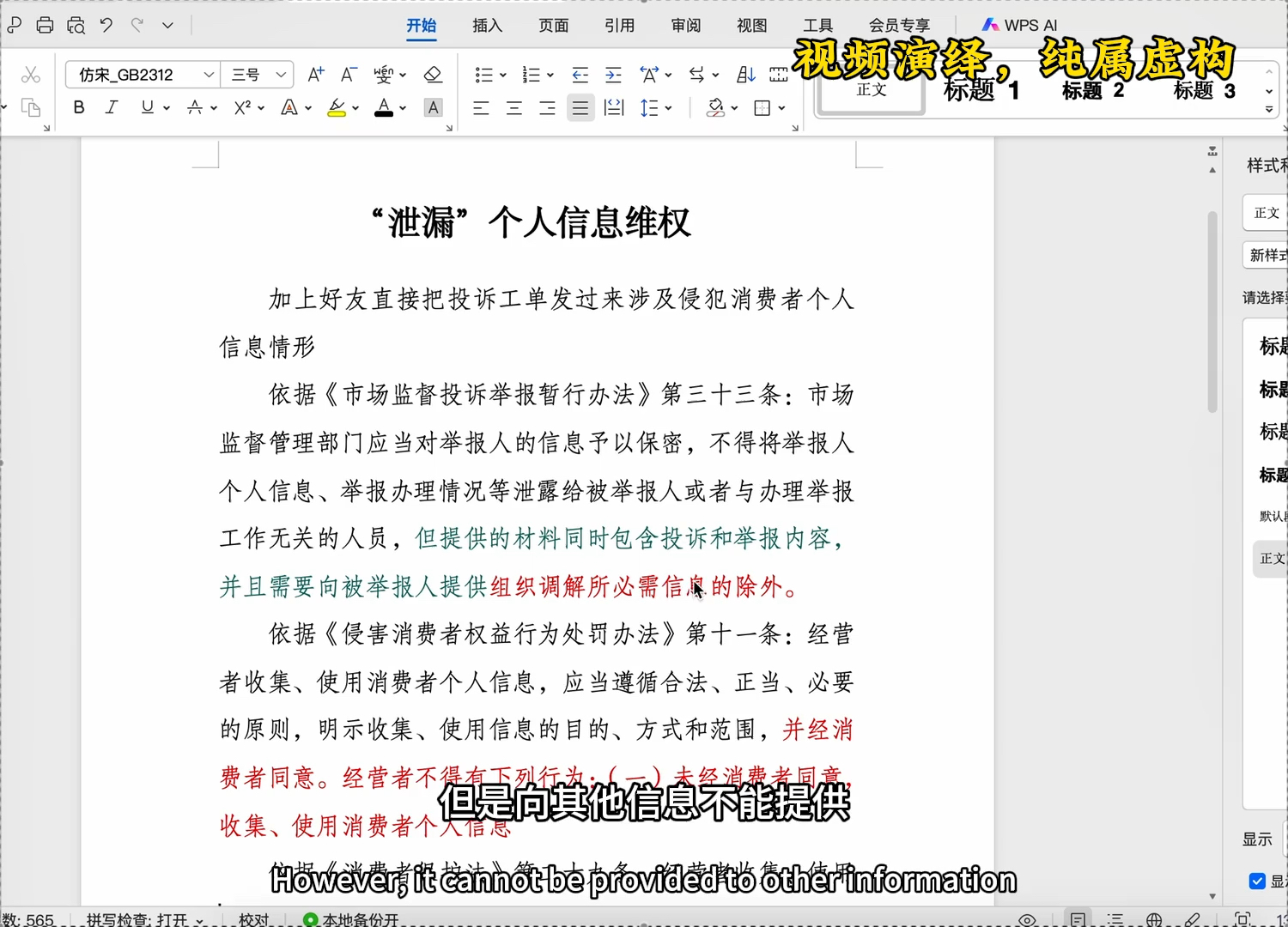Open WPS AI button
This screenshot has width=1288, height=927.
tap(1020, 25)
